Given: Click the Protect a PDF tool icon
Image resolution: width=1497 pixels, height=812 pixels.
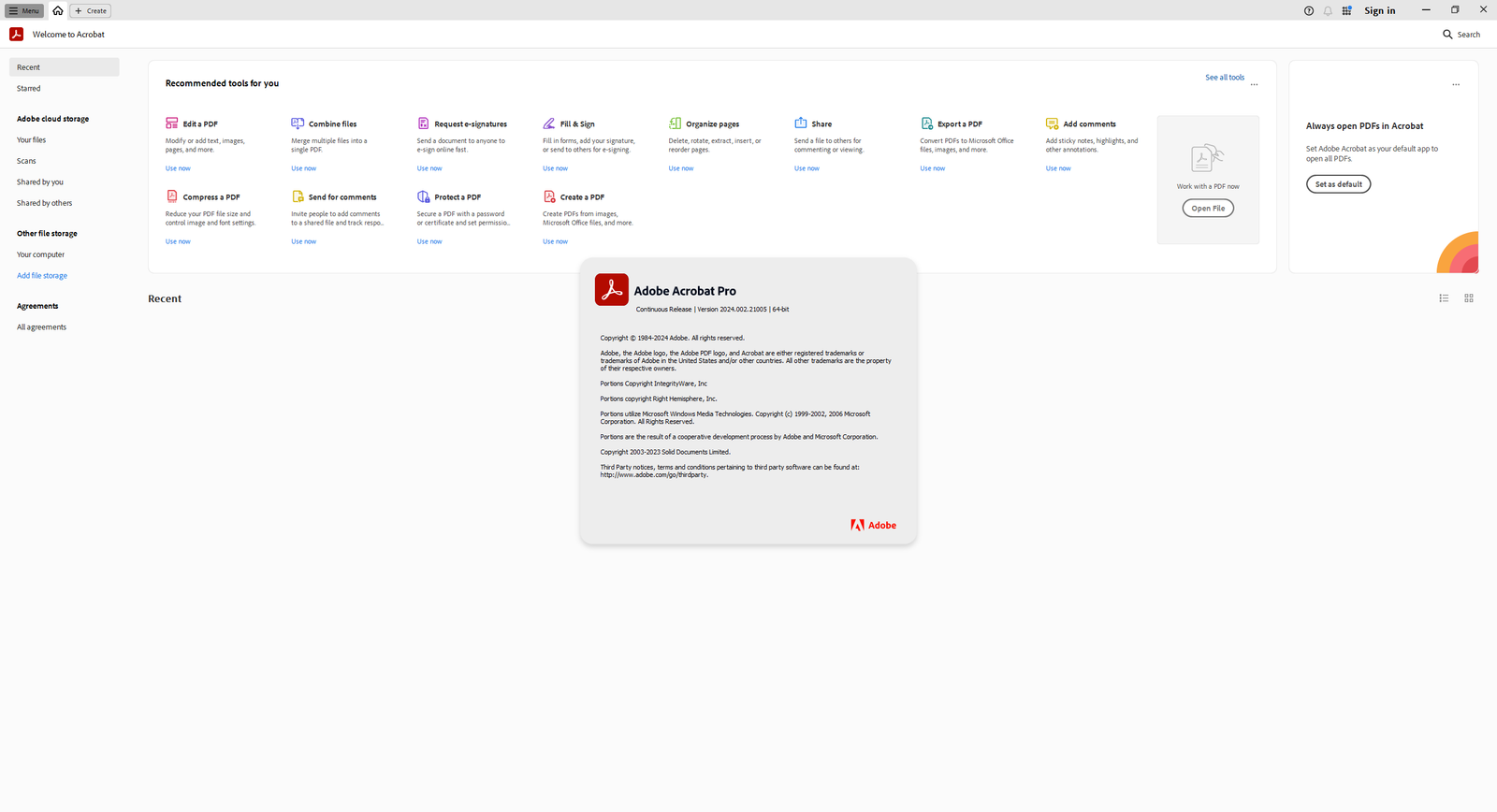Looking at the screenshot, I should pyautogui.click(x=423, y=196).
